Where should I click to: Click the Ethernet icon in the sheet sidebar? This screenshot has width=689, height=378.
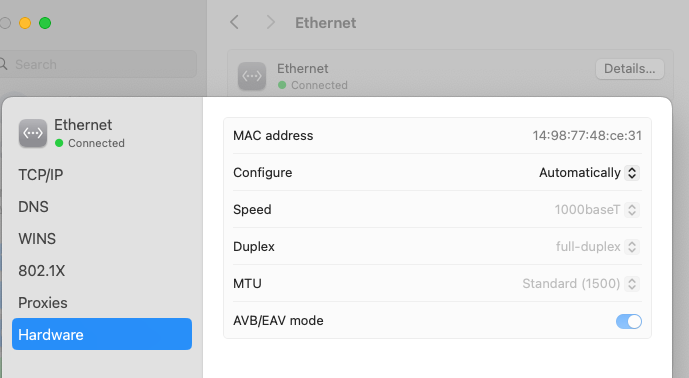coord(33,133)
